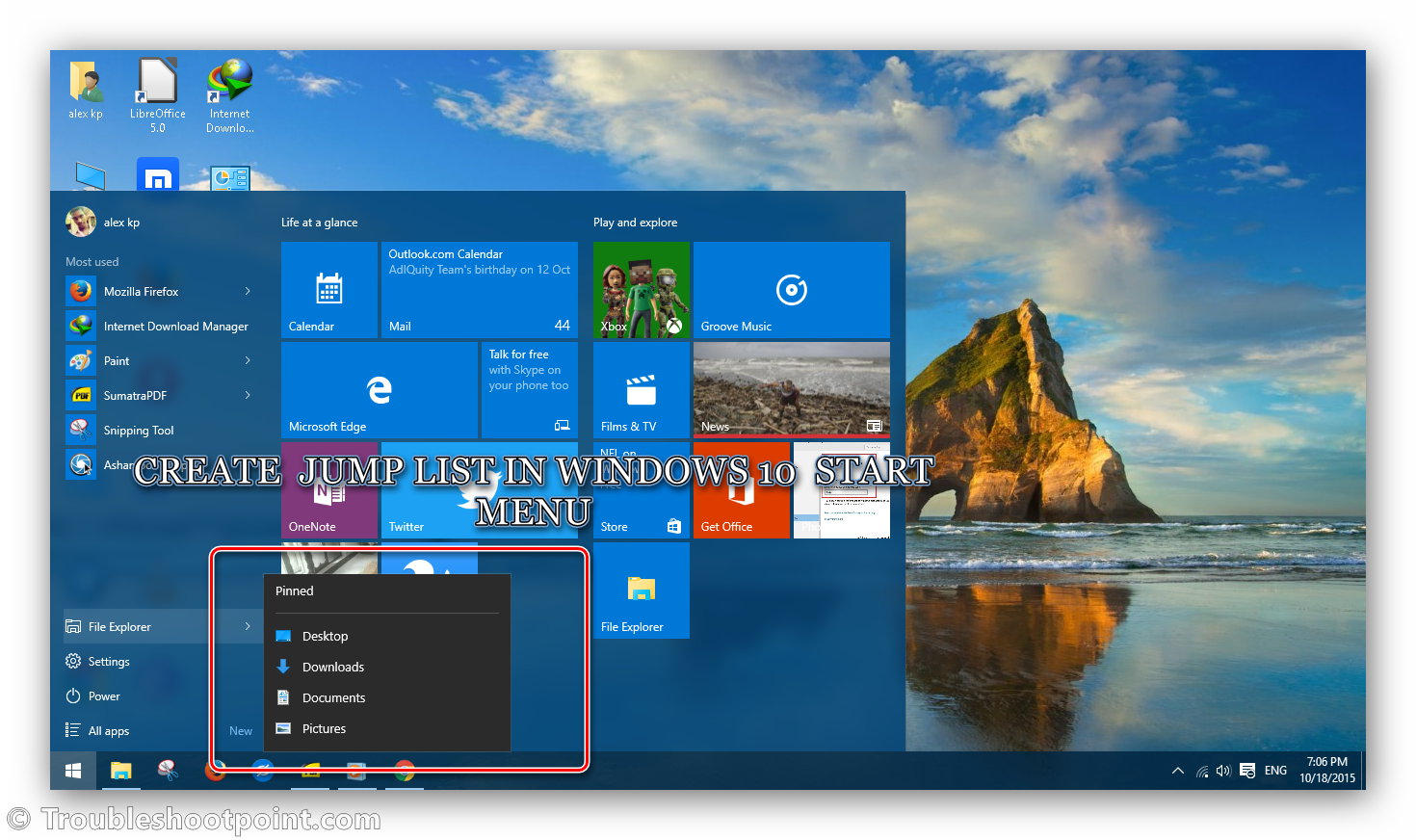Launch the Microsoft Edge tile

click(380, 390)
